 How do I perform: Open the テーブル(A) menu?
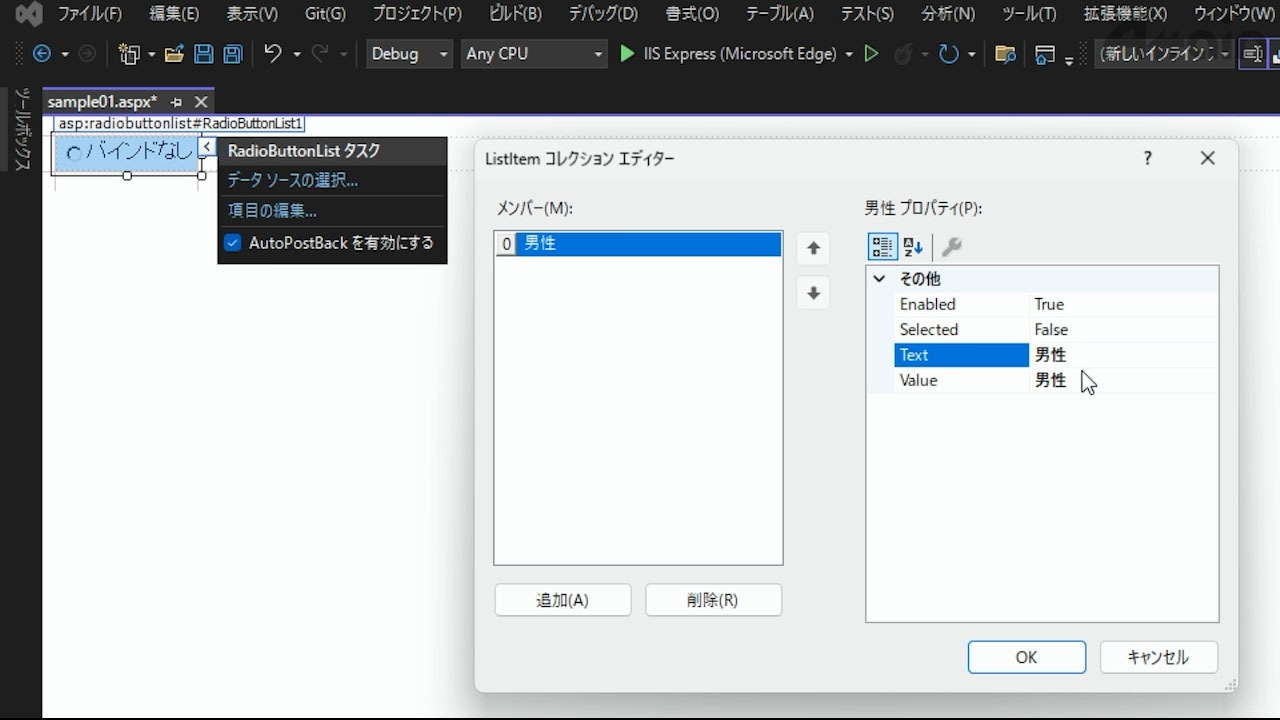[780, 14]
